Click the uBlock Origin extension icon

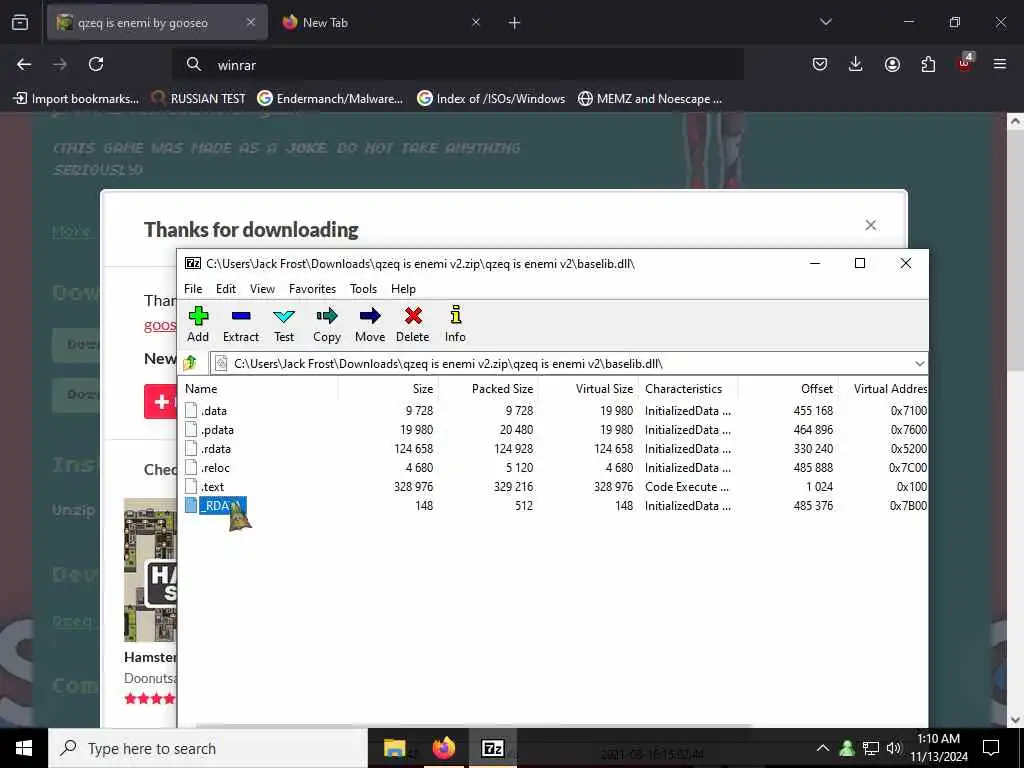[965, 63]
